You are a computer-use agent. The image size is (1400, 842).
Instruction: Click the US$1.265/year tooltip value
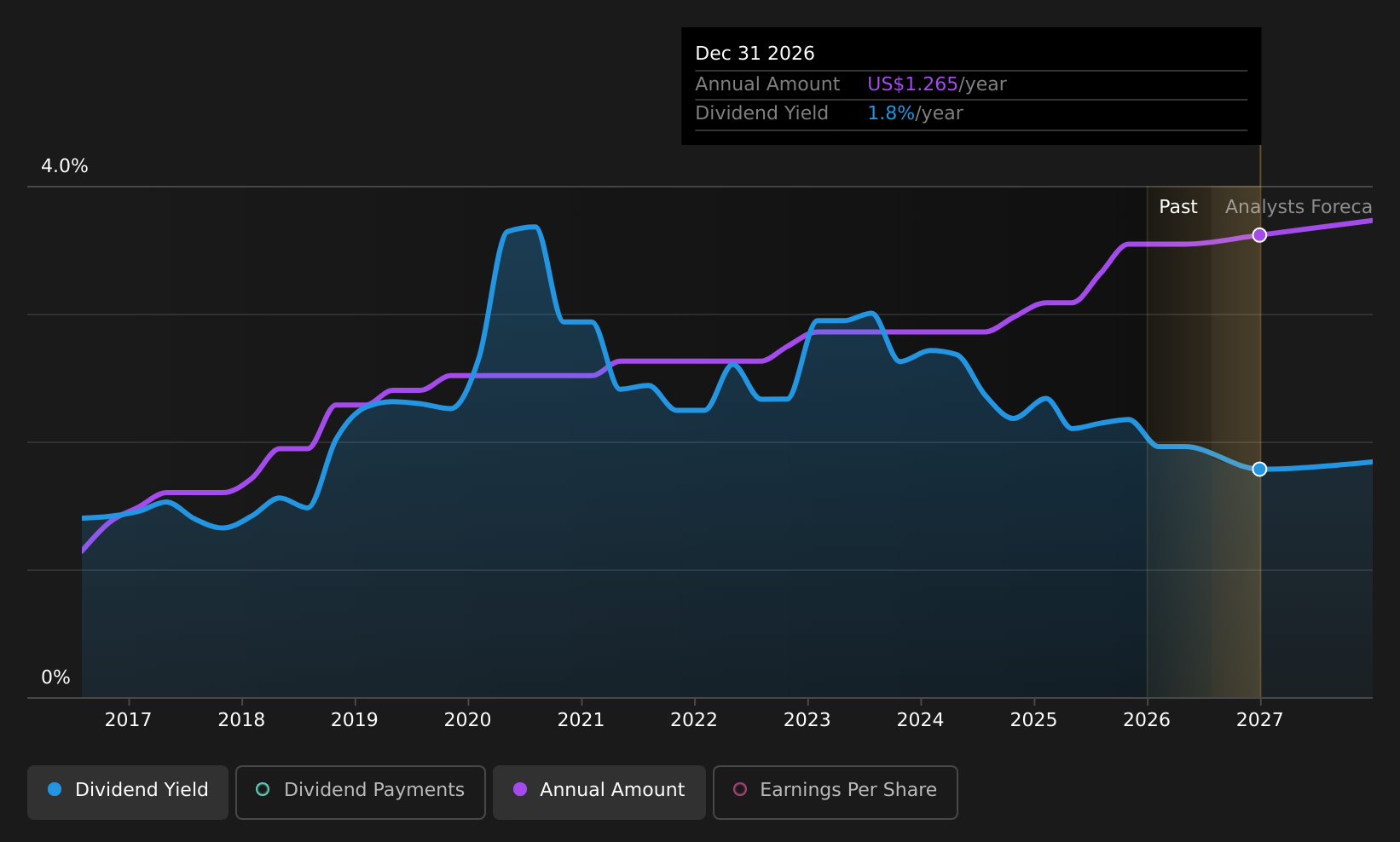[x=936, y=84]
